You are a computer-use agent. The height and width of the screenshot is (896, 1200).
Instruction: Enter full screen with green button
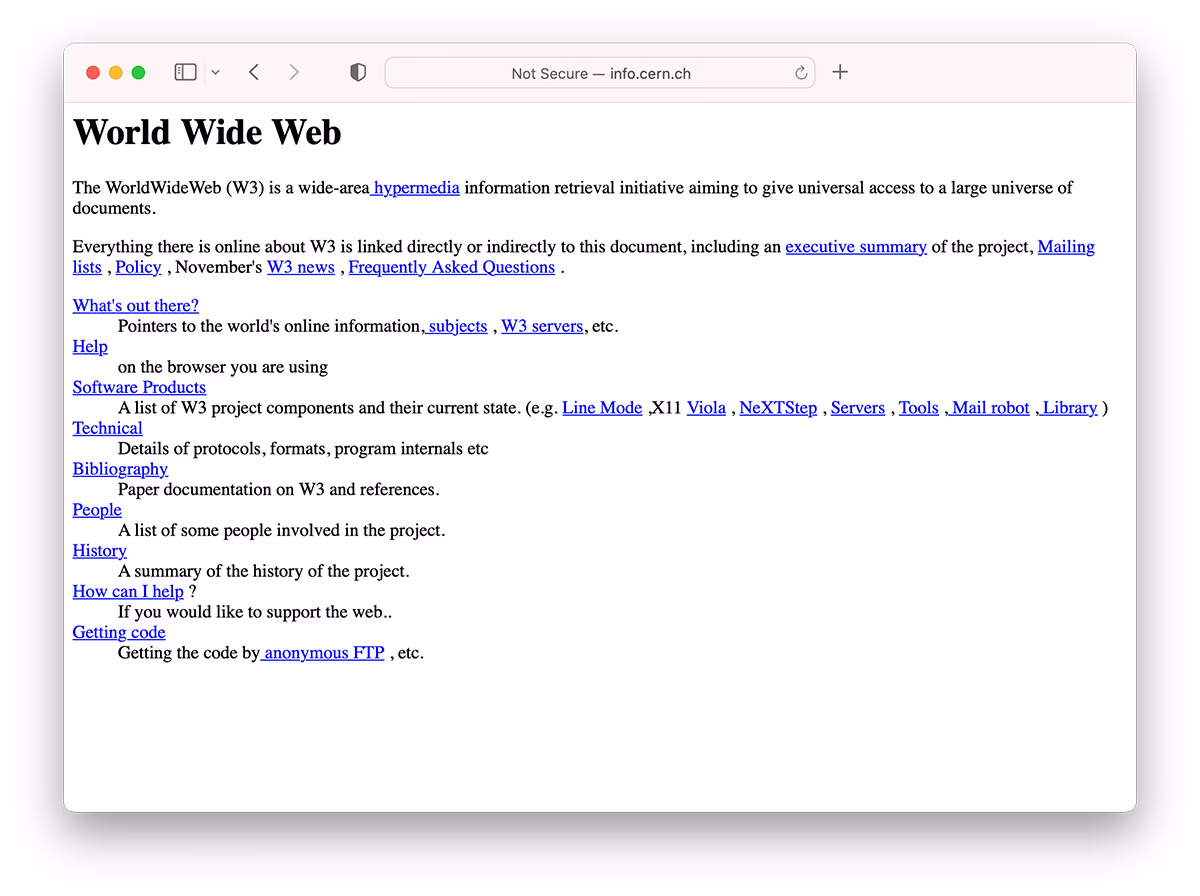coord(139,73)
